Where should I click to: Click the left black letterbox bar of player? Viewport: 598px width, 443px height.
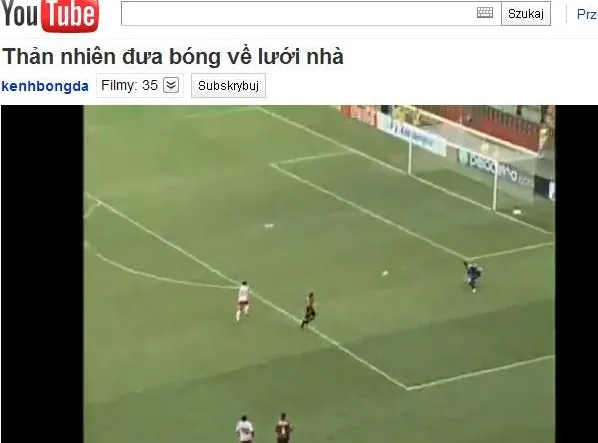pyautogui.click(x=42, y=274)
